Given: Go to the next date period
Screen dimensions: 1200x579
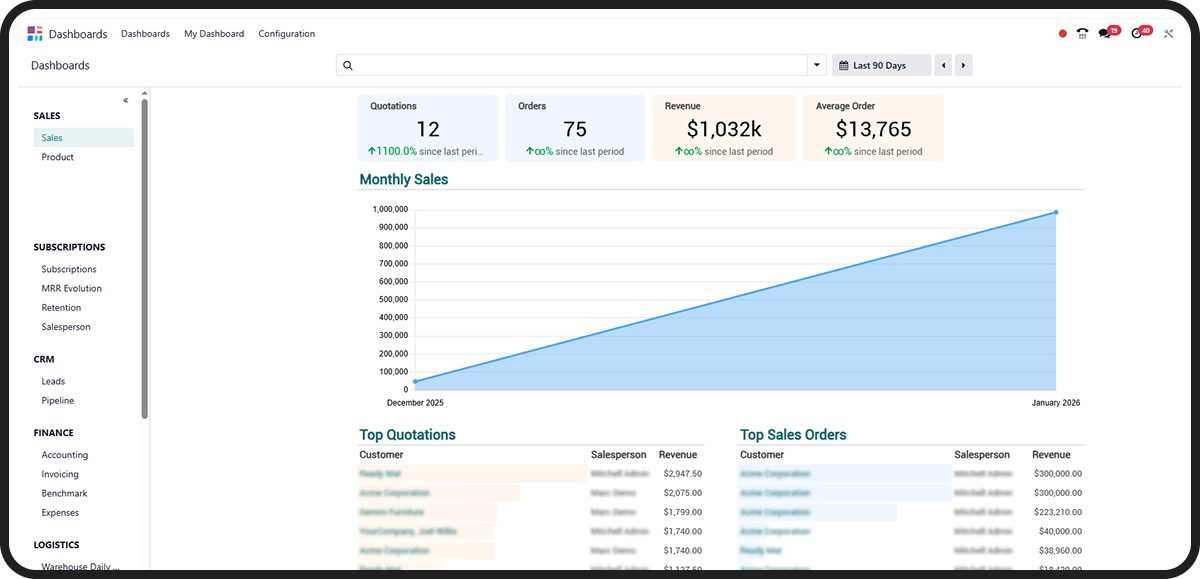Looking at the screenshot, I should pos(963,66).
